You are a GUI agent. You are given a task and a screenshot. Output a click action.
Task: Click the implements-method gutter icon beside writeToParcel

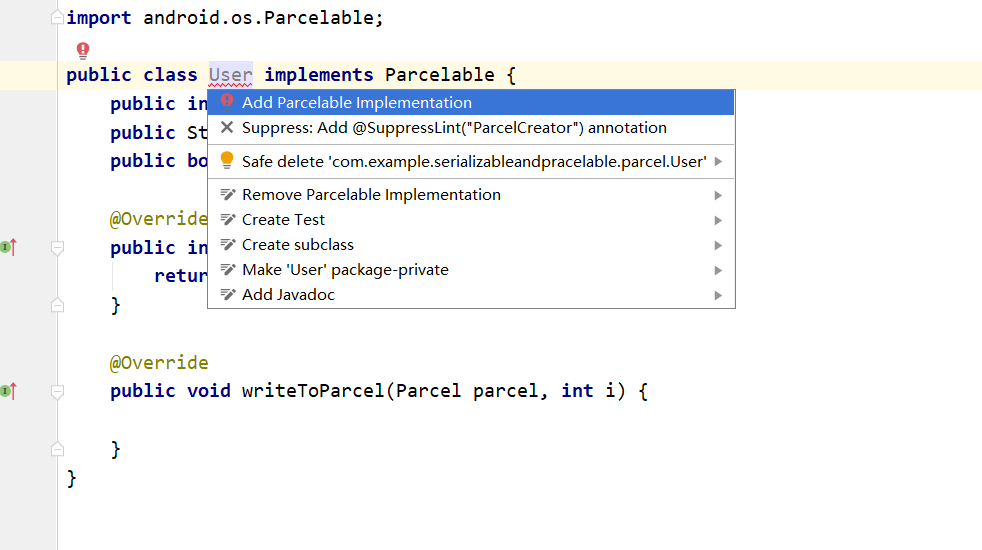click(9, 391)
